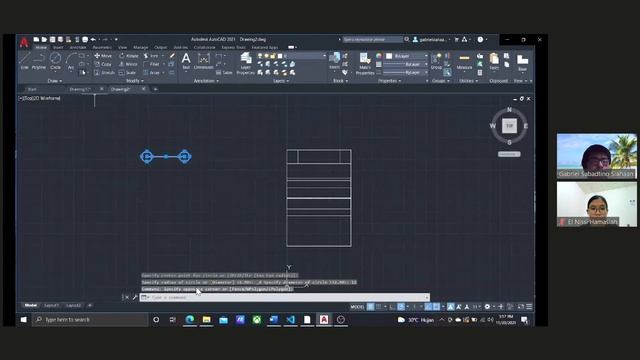Screen dimensions: 640x360
Task: Expand the Annotation panel
Action: (206, 81)
